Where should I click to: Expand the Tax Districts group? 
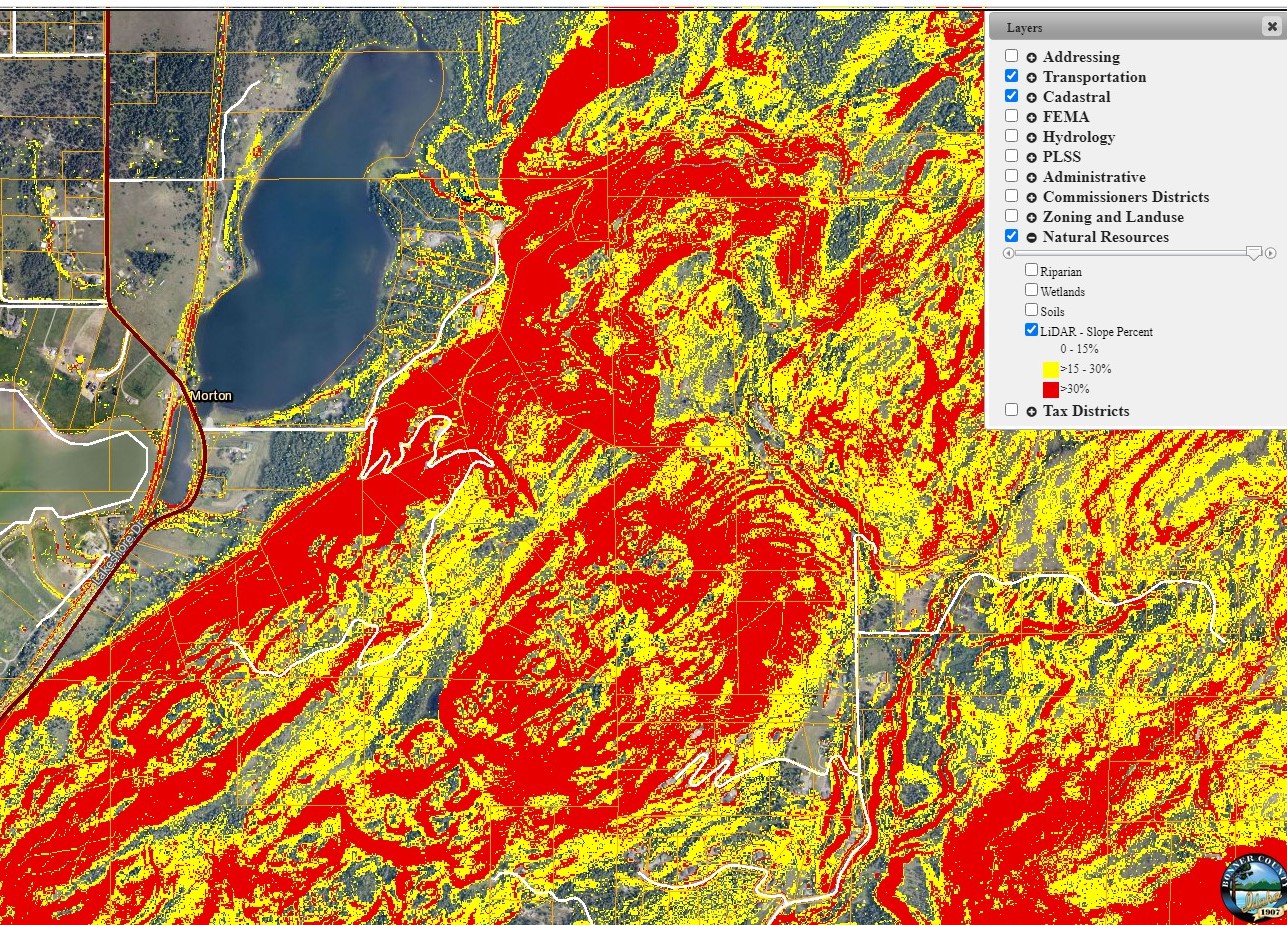coord(1031,412)
